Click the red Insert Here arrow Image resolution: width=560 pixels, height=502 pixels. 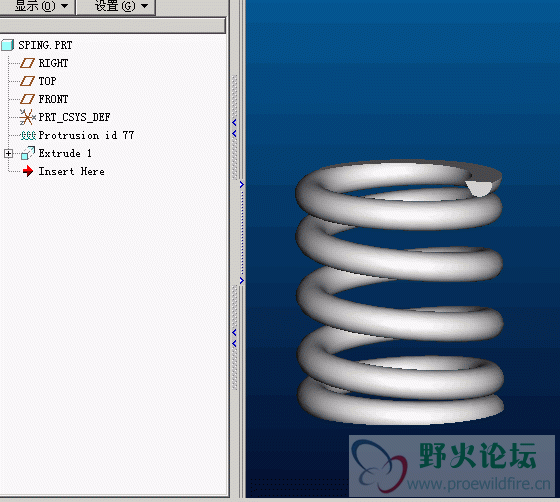(x=28, y=171)
